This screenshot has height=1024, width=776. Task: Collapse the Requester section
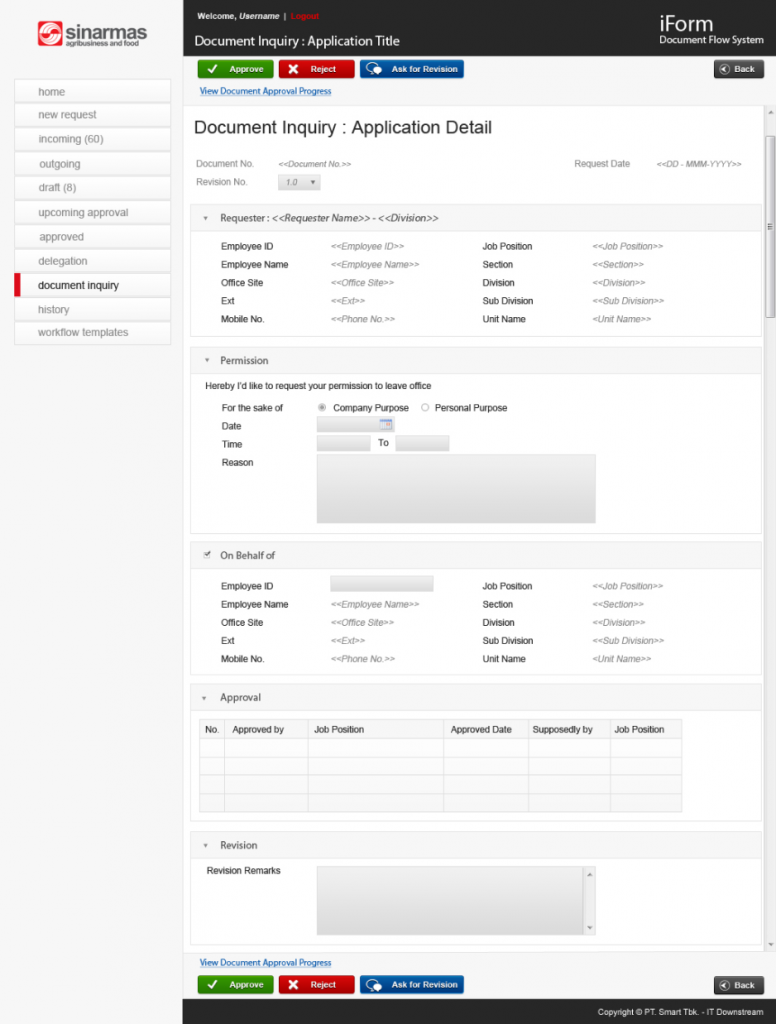click(206, 218)
